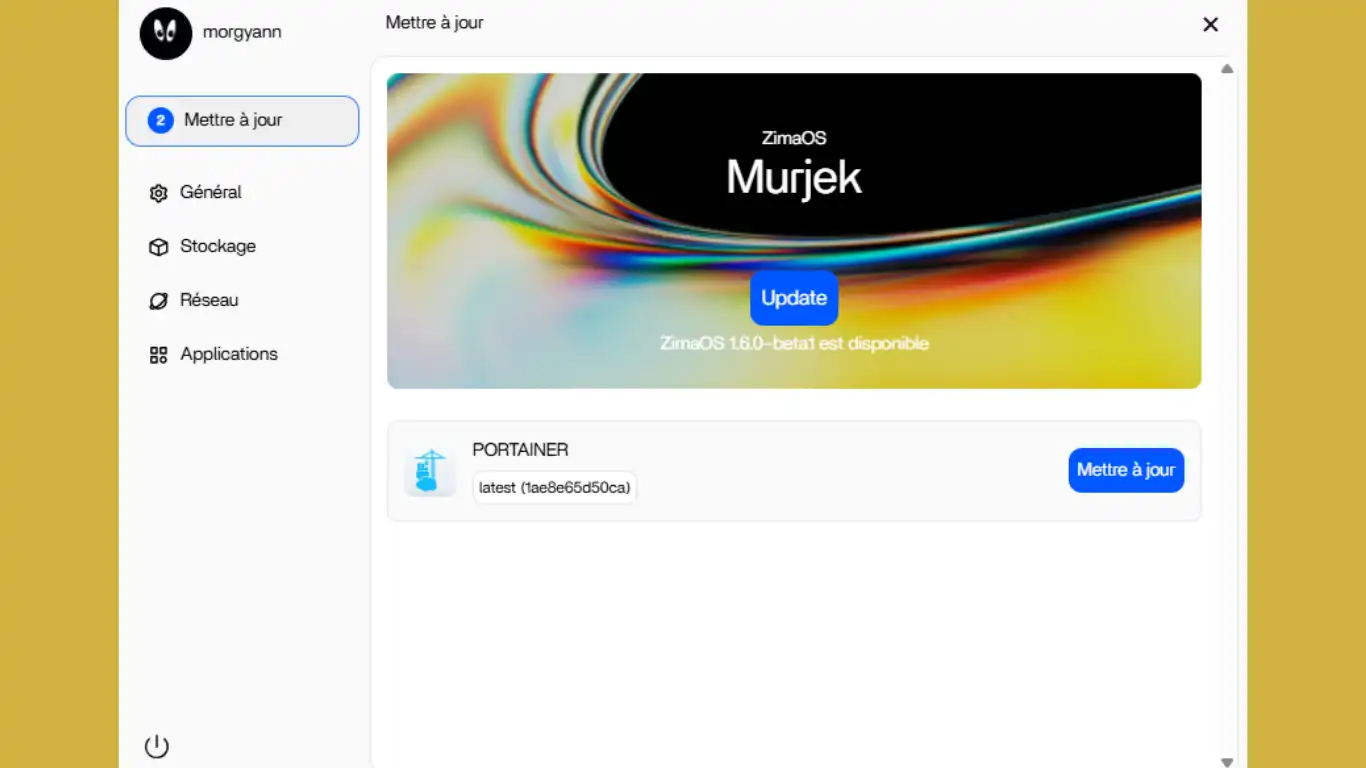Close the Mettre à jour settings panel
The height and width of the screenshot is (768, 1366).
coord(1210,25)
